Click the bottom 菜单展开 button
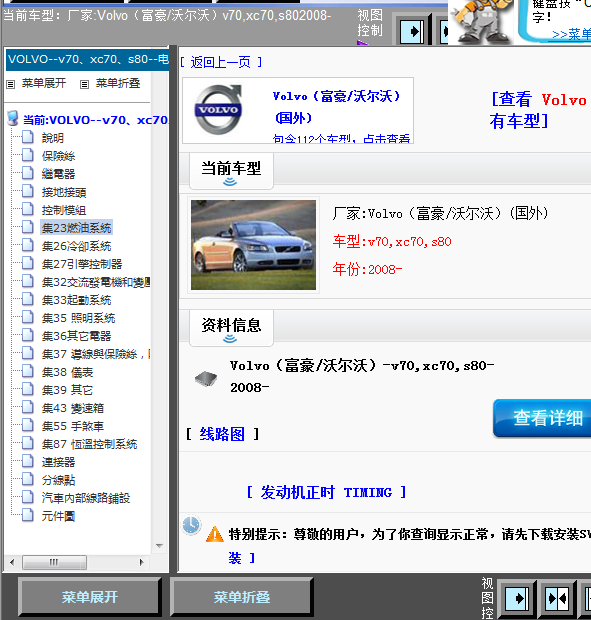 pyautogui.click(x=90, y=597)
